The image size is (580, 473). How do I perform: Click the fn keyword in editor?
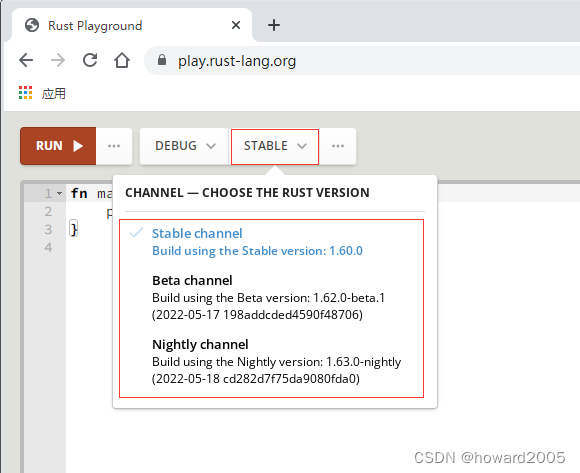coord(79,193)
